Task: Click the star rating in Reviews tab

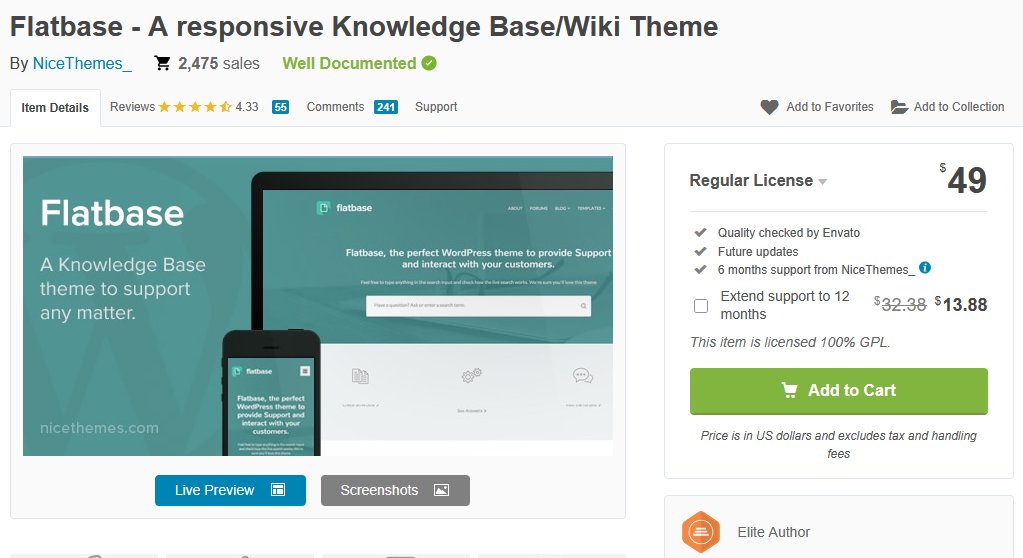Action: coord(194,107)
